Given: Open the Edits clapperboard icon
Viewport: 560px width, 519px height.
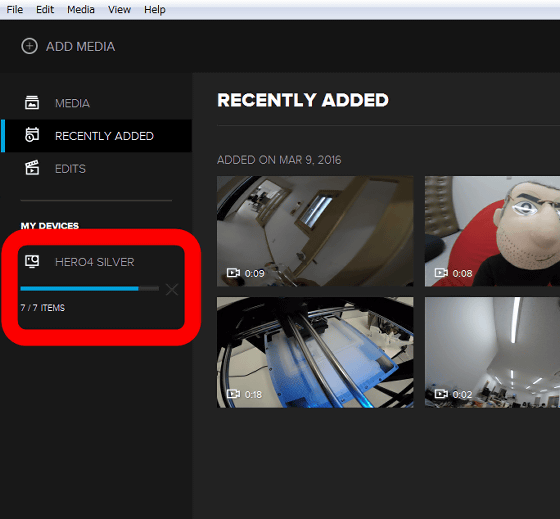Looking at the screenshot, I should coord(32,168).
